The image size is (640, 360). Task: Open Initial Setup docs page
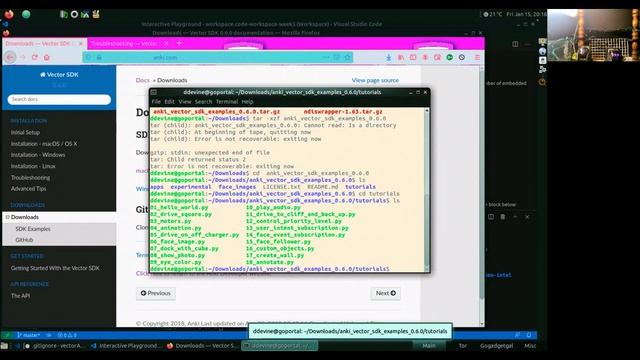25,132
